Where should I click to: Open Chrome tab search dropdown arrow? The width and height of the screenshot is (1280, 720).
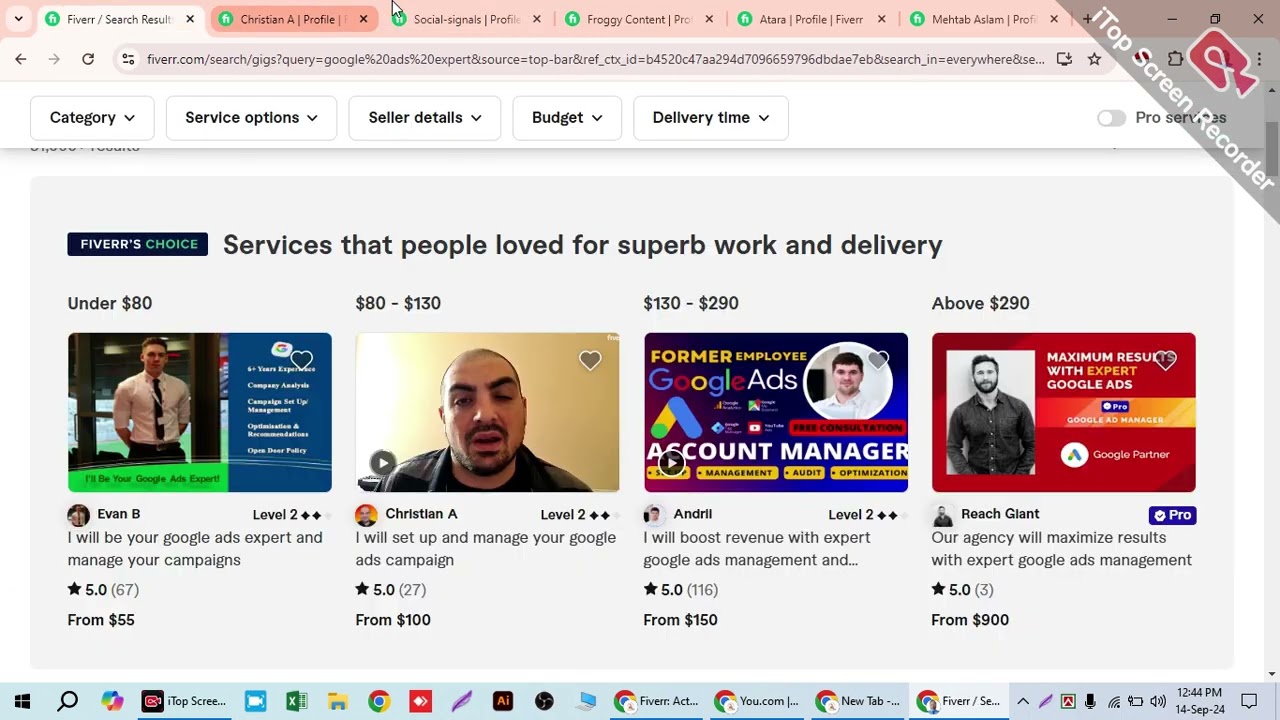pos(18,19)
